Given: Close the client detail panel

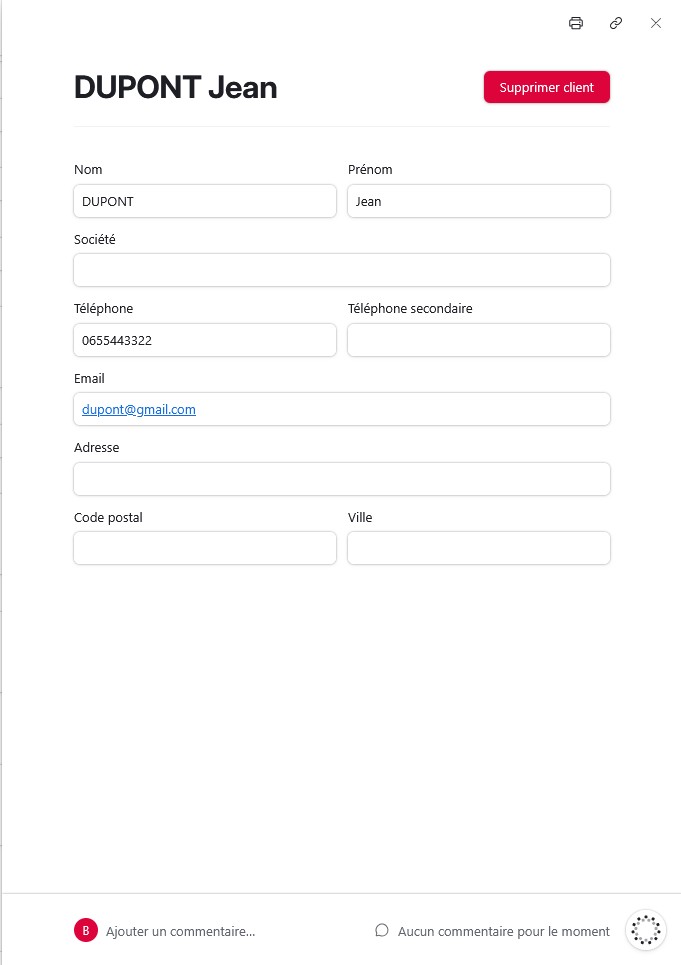Looking at the screenshot, I should pyautogui.click(x=656, y=23).
